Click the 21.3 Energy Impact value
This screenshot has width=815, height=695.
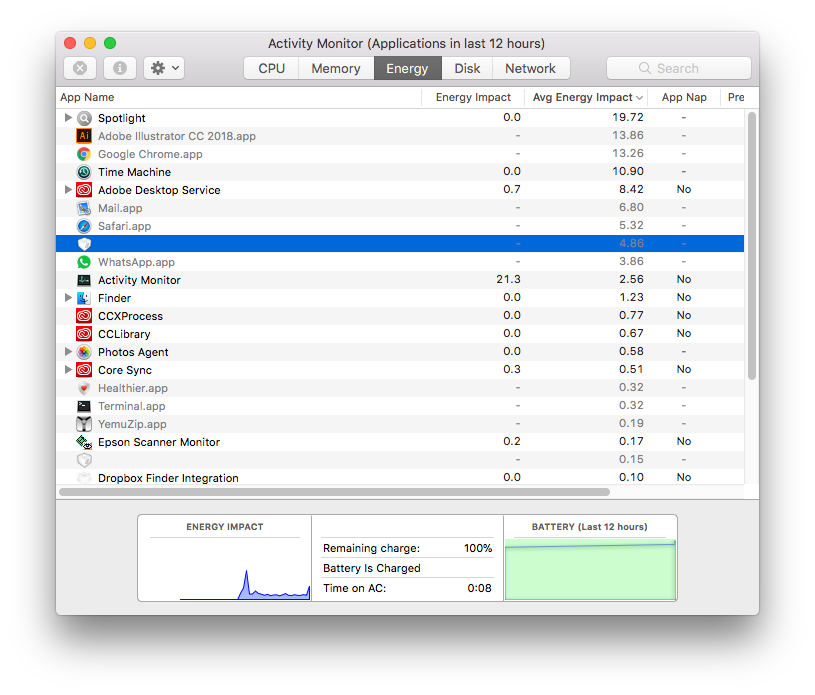click(x=508, y=280)
